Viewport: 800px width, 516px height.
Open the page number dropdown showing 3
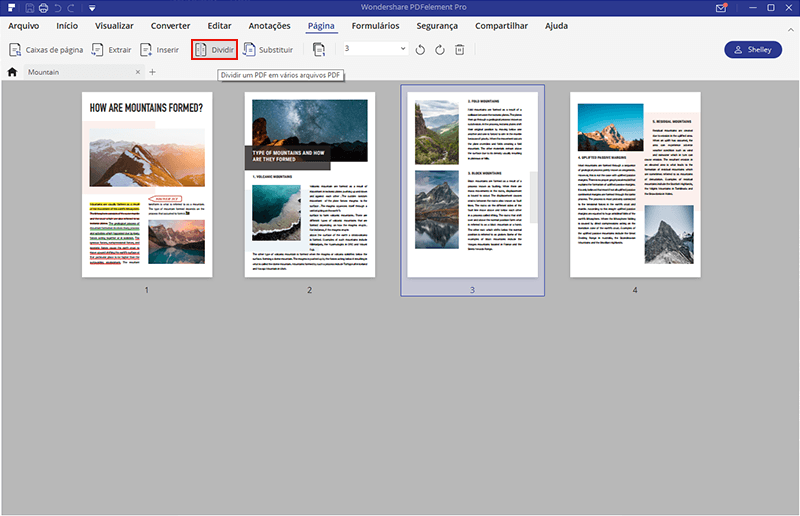[376, 48]
